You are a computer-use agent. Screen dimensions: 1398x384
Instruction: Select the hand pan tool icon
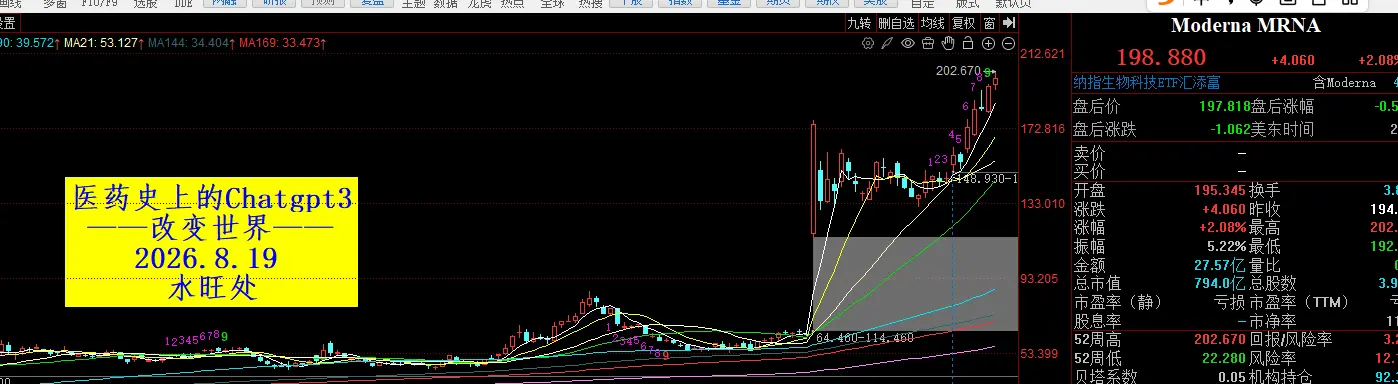948,43
